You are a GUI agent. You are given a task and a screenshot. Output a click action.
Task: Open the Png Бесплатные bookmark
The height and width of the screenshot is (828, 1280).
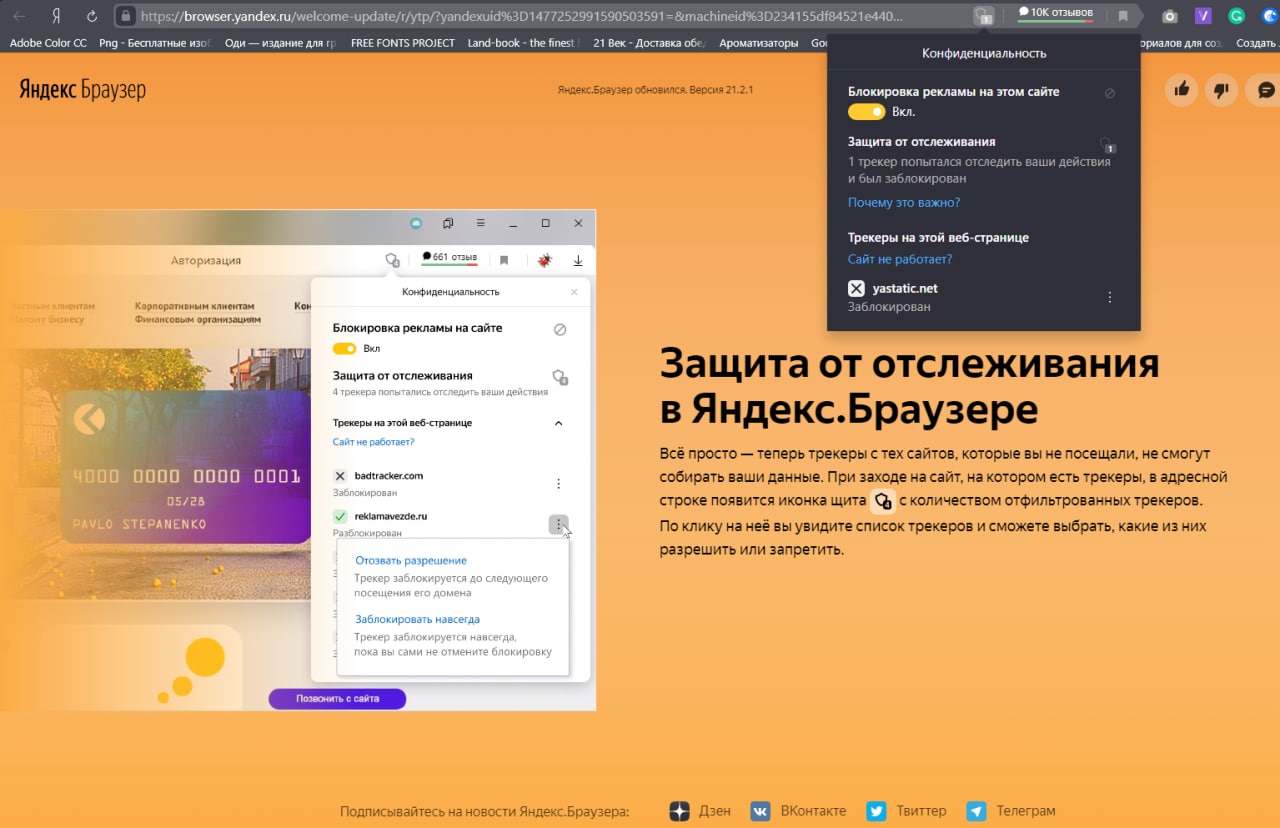[x=155, y=43]
